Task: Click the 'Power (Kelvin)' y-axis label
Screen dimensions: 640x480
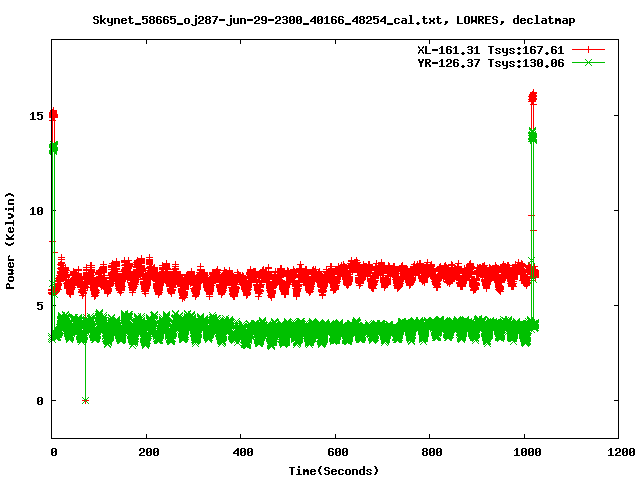Action: click(x=10, y=241)
